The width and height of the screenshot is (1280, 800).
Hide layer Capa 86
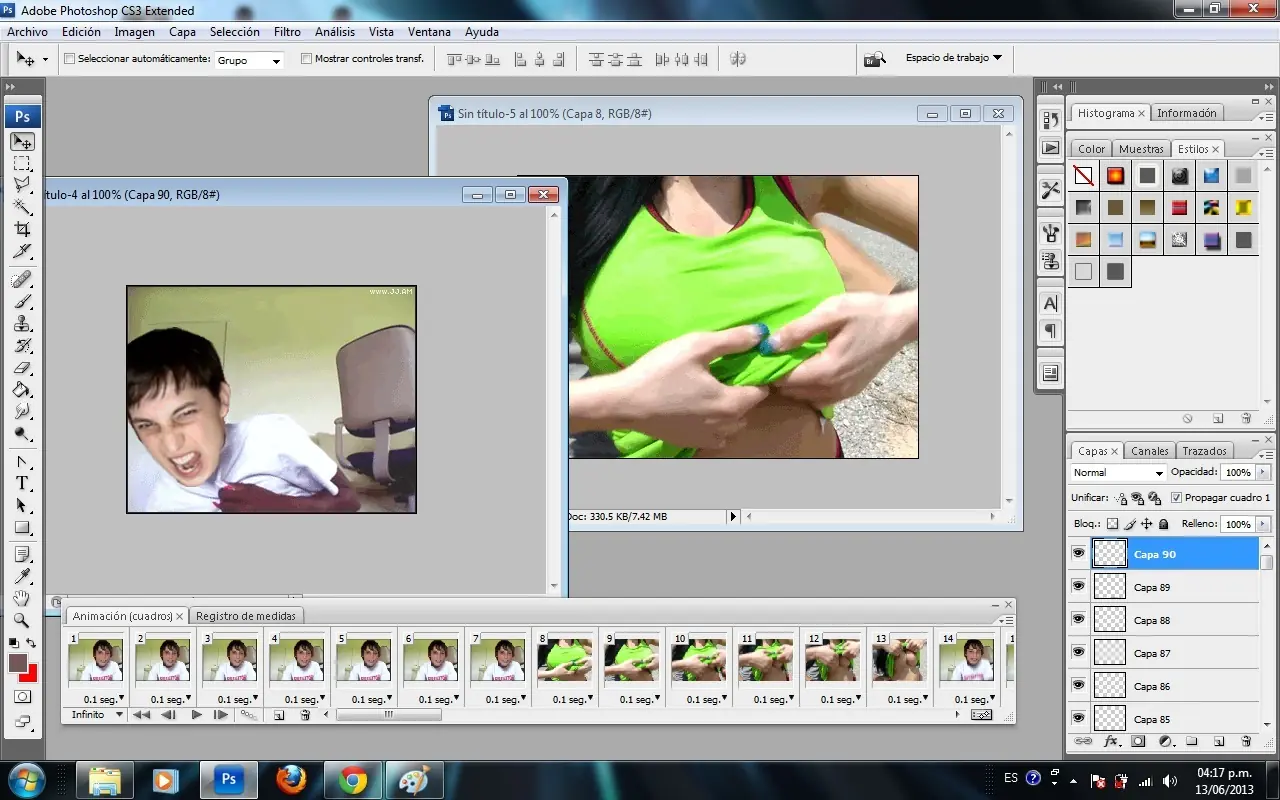pyautogui.click(x=1078, y=685)
